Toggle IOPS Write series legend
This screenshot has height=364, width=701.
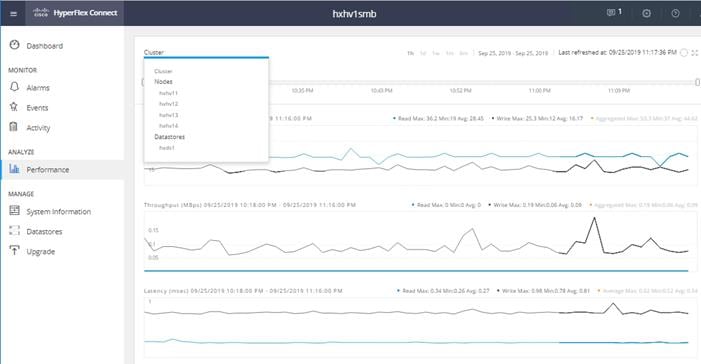click(x=537, y=119)
